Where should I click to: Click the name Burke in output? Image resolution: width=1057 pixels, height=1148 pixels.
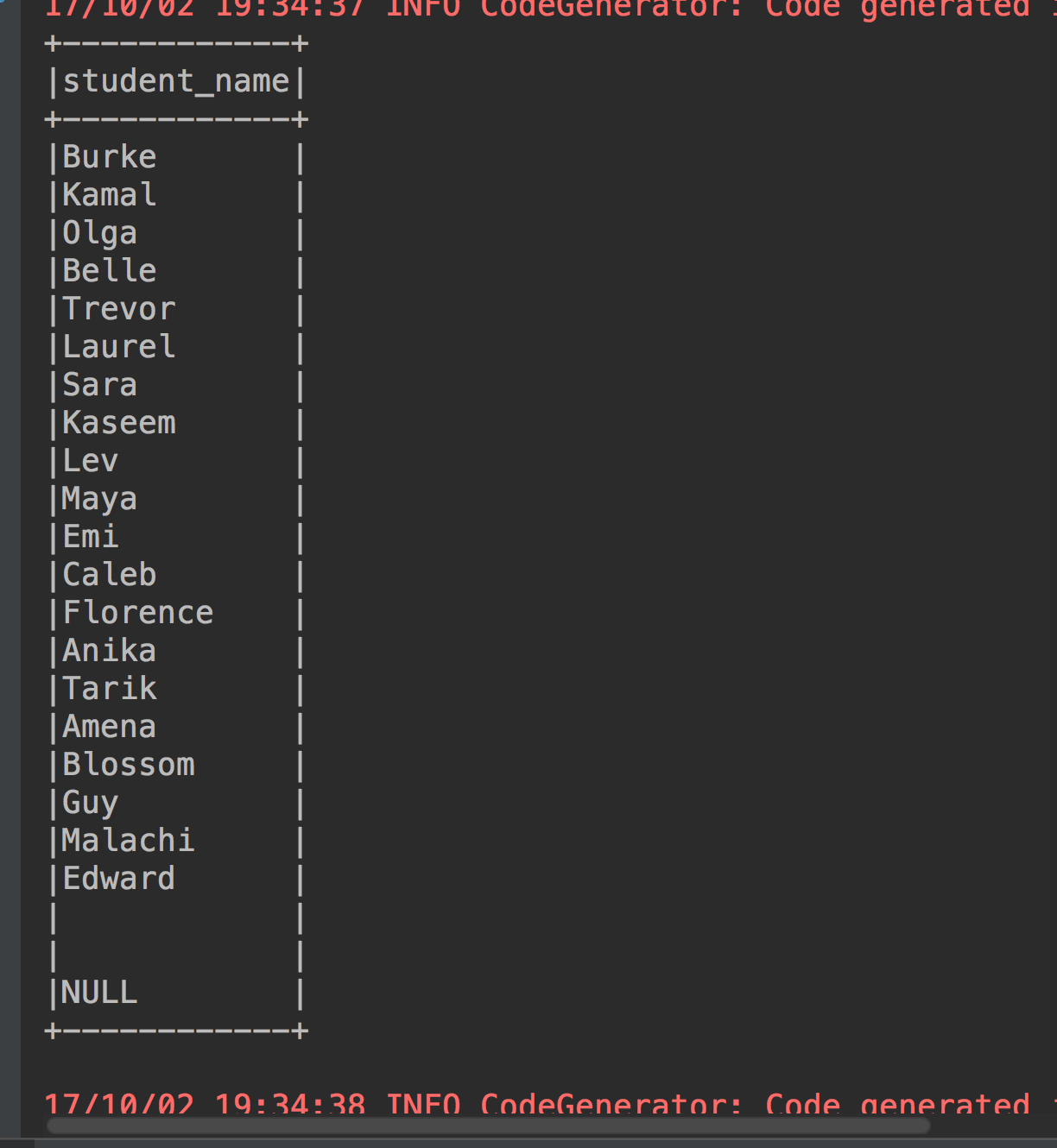[x=110, y=157]
